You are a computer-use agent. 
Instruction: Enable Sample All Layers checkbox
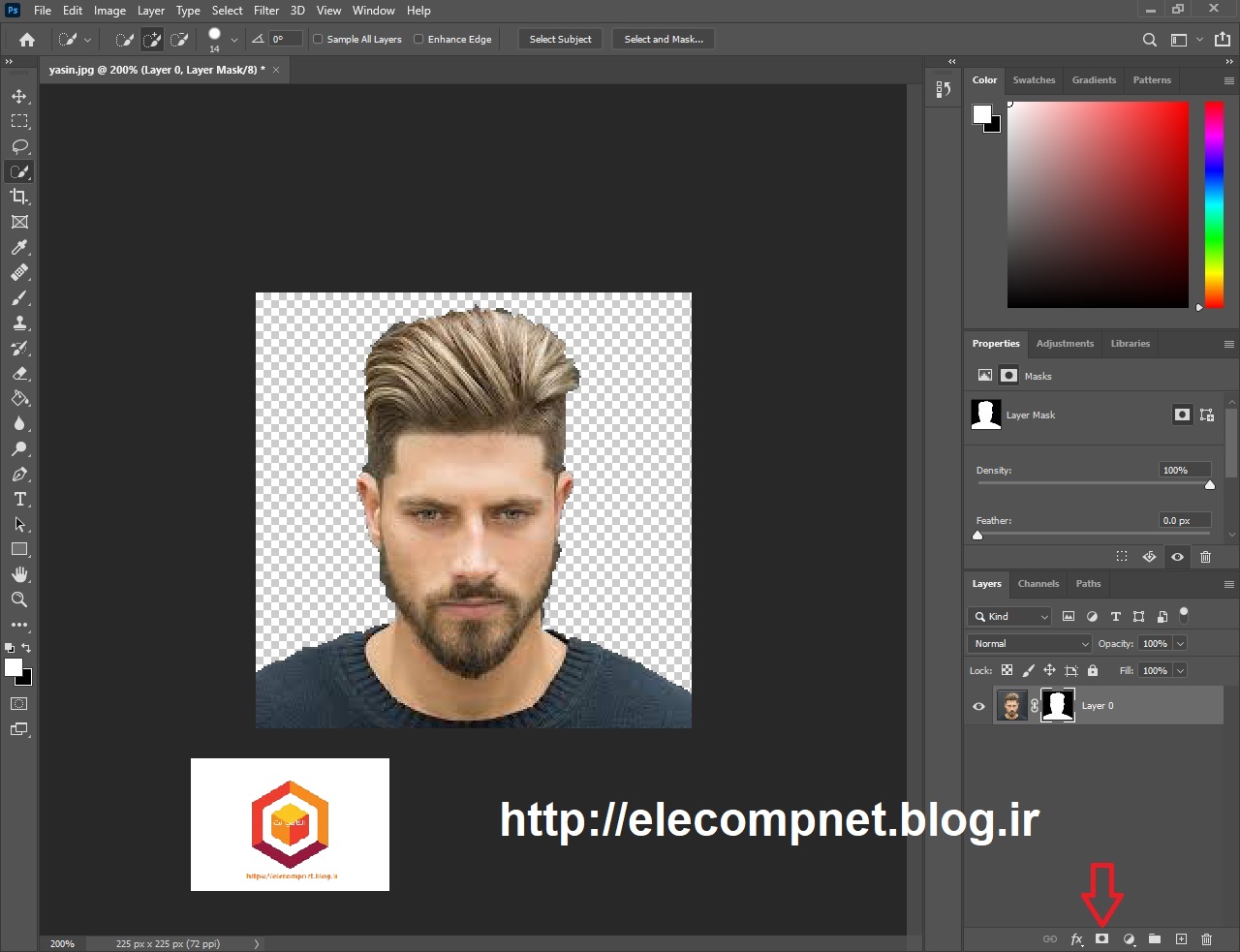(318, 40)
